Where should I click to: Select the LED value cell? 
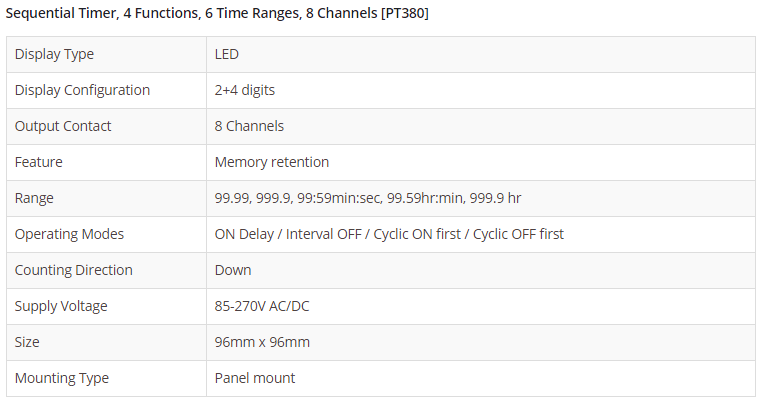pyautogui.click(x=227, y=54)
